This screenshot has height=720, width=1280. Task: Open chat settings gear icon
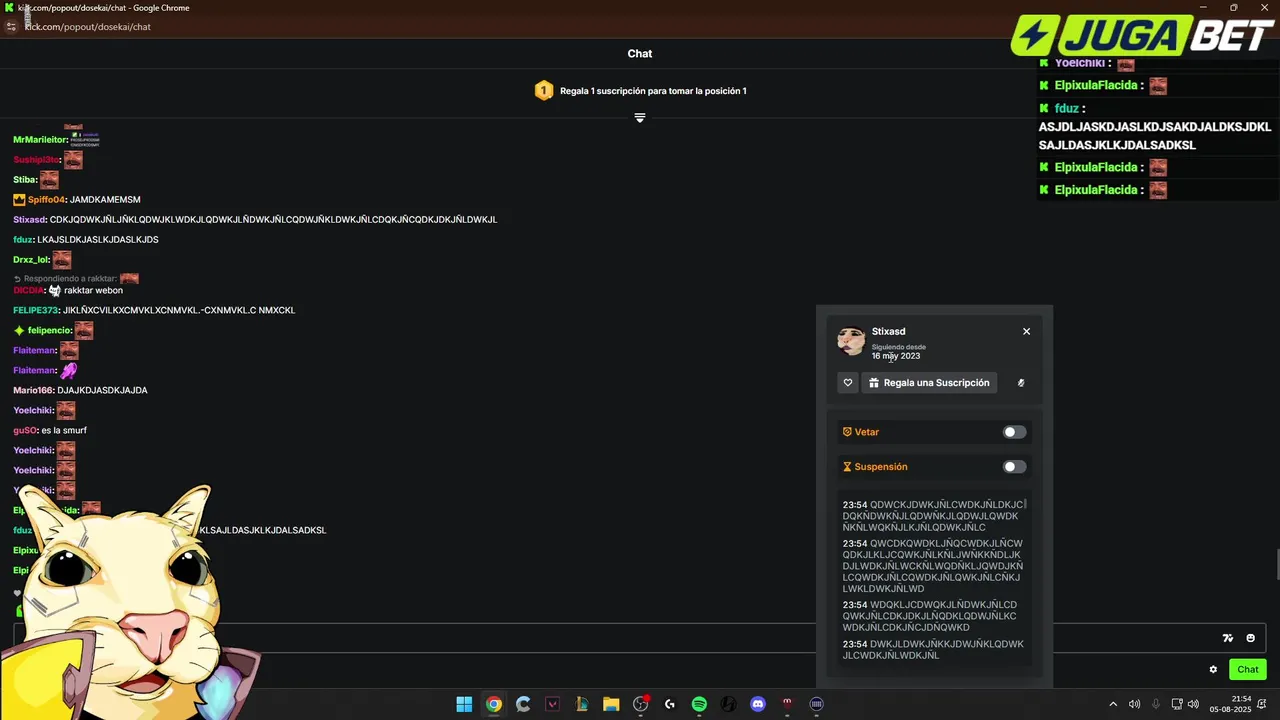(1213, 670)
